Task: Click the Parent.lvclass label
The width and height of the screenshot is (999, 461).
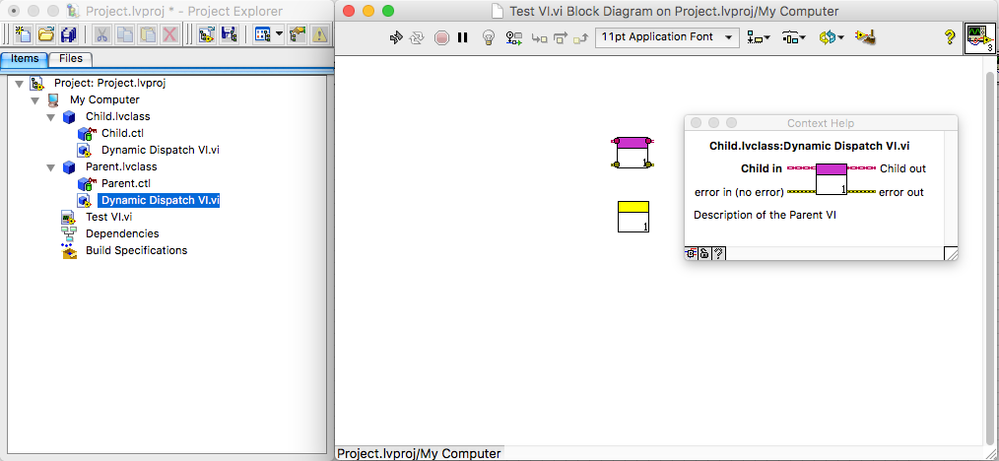Action: 121,167
